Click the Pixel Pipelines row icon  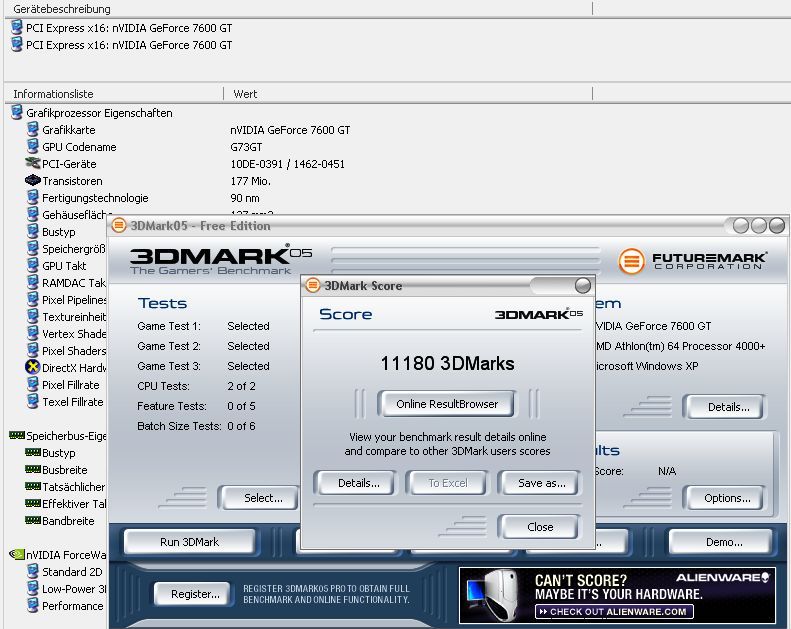click(33, 299)
